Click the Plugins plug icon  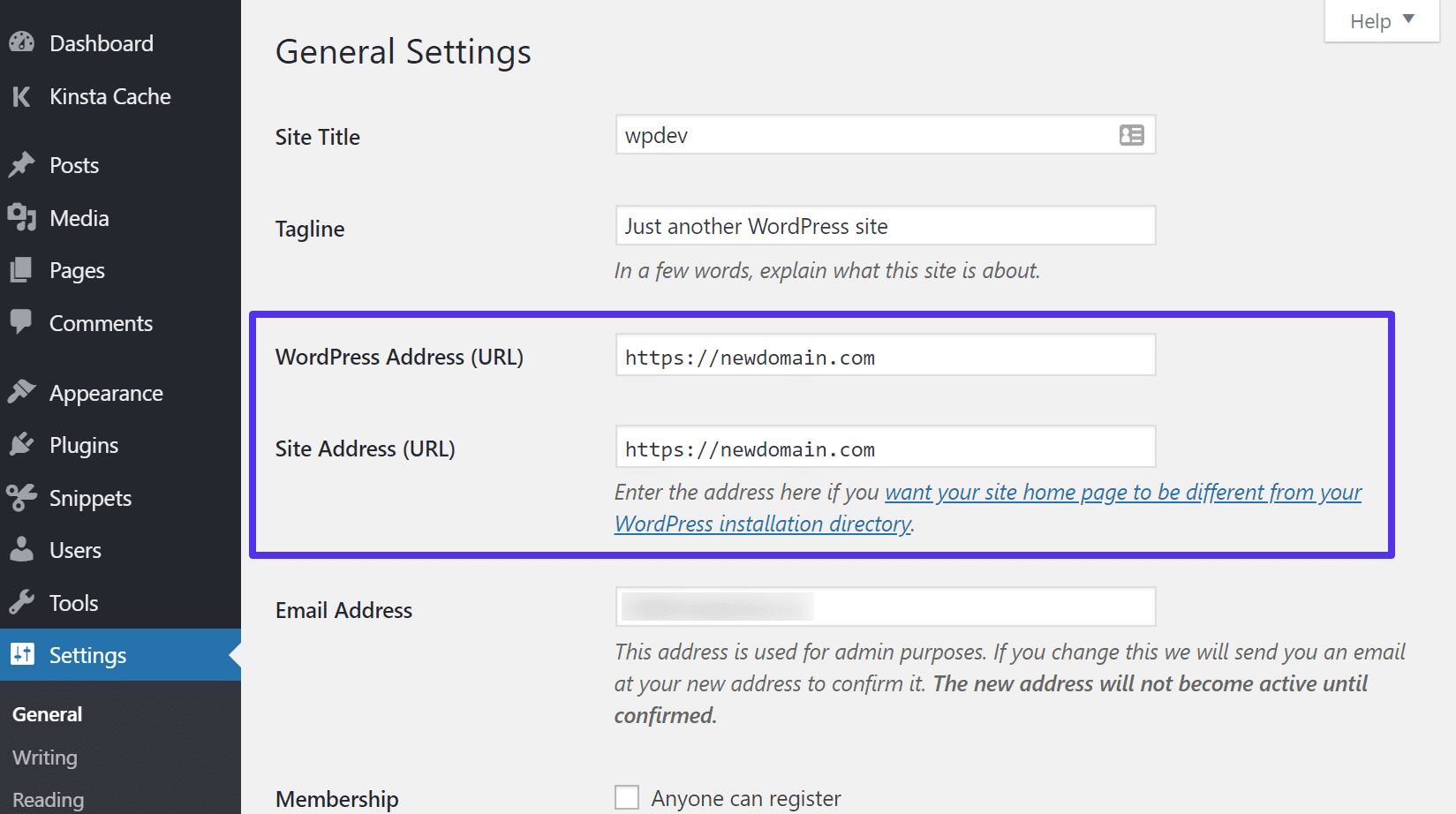(x=21, y=445)
